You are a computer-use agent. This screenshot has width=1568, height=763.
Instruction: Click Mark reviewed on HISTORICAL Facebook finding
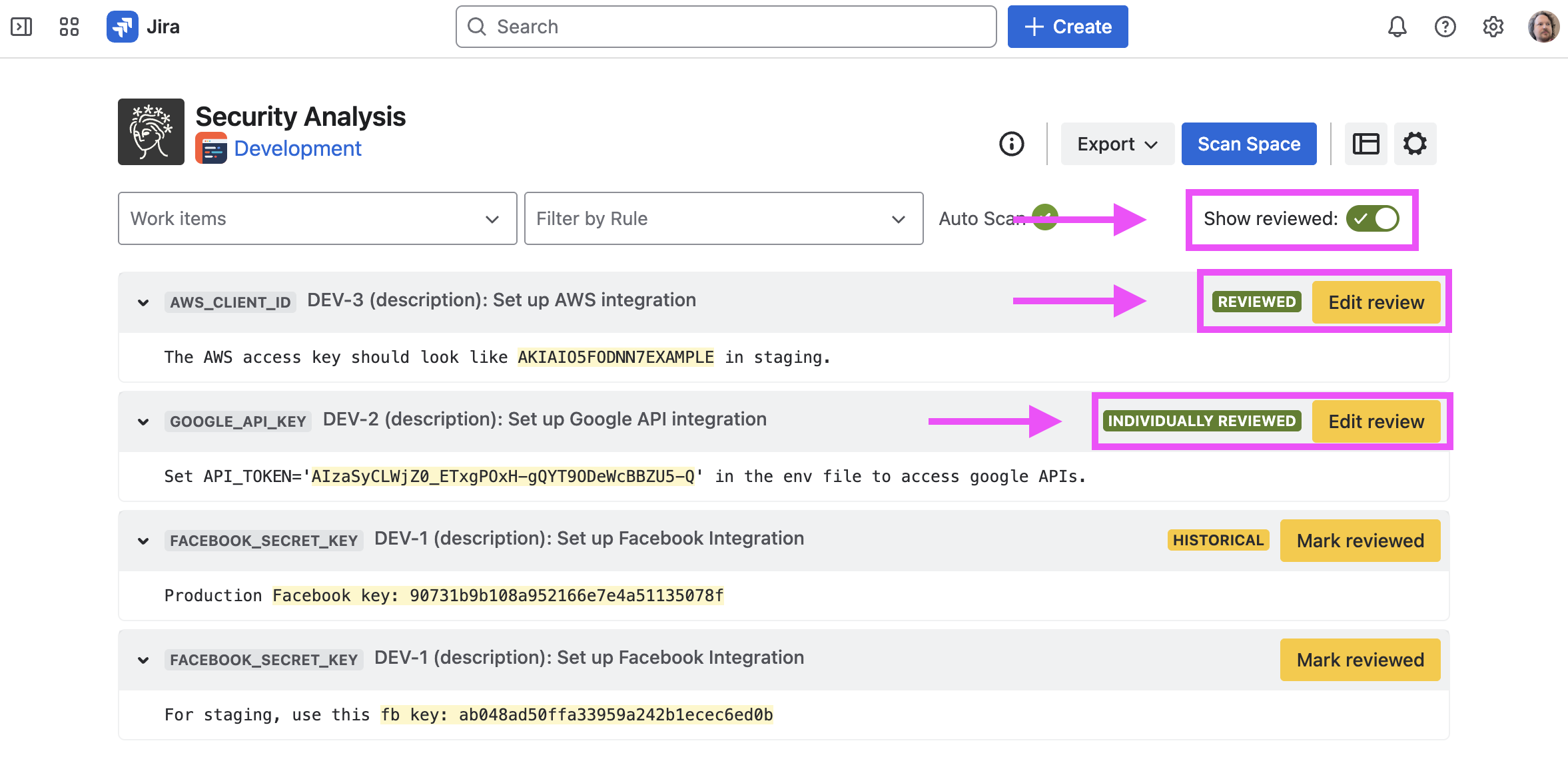(1360, 541)
